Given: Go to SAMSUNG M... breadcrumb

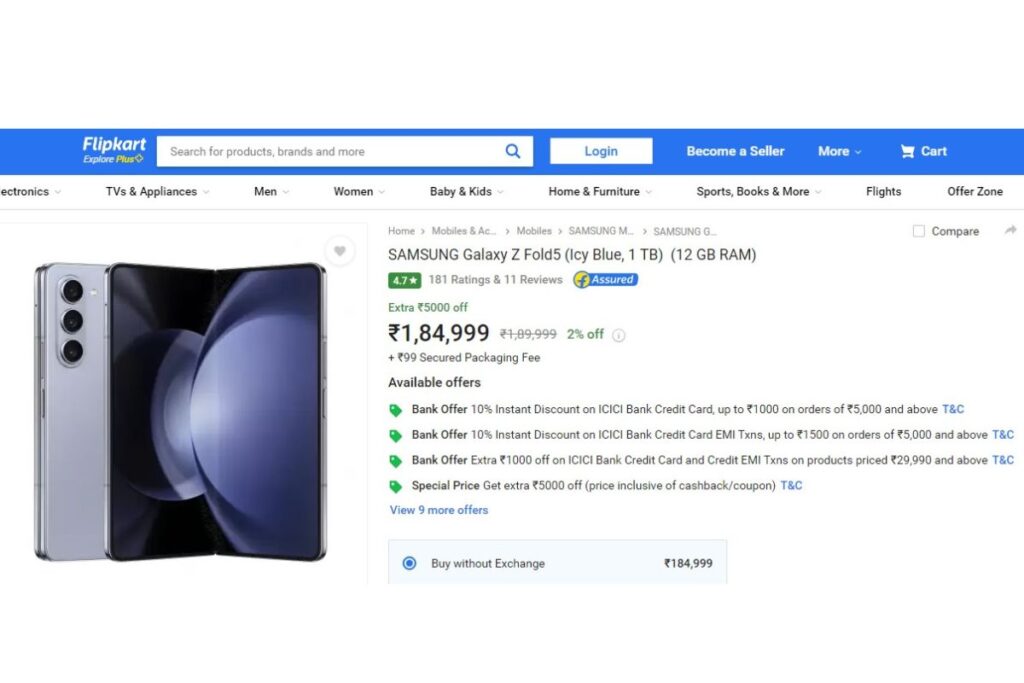Looking at the screenshot, I should point(601,231).
